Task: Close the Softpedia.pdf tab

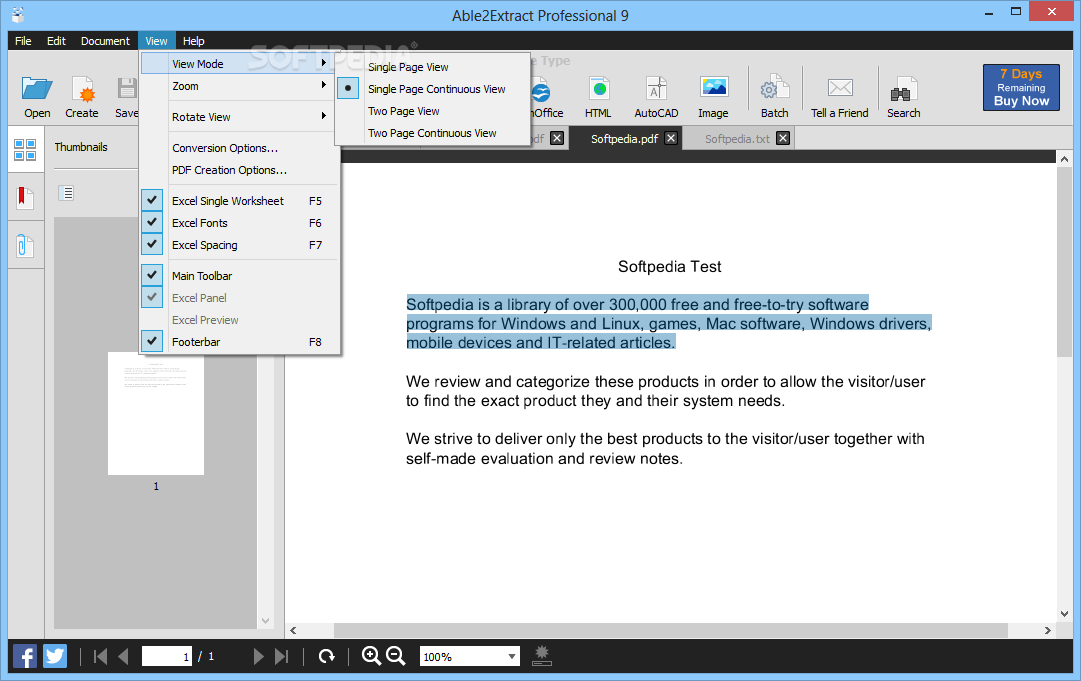Action: point(671,138)
